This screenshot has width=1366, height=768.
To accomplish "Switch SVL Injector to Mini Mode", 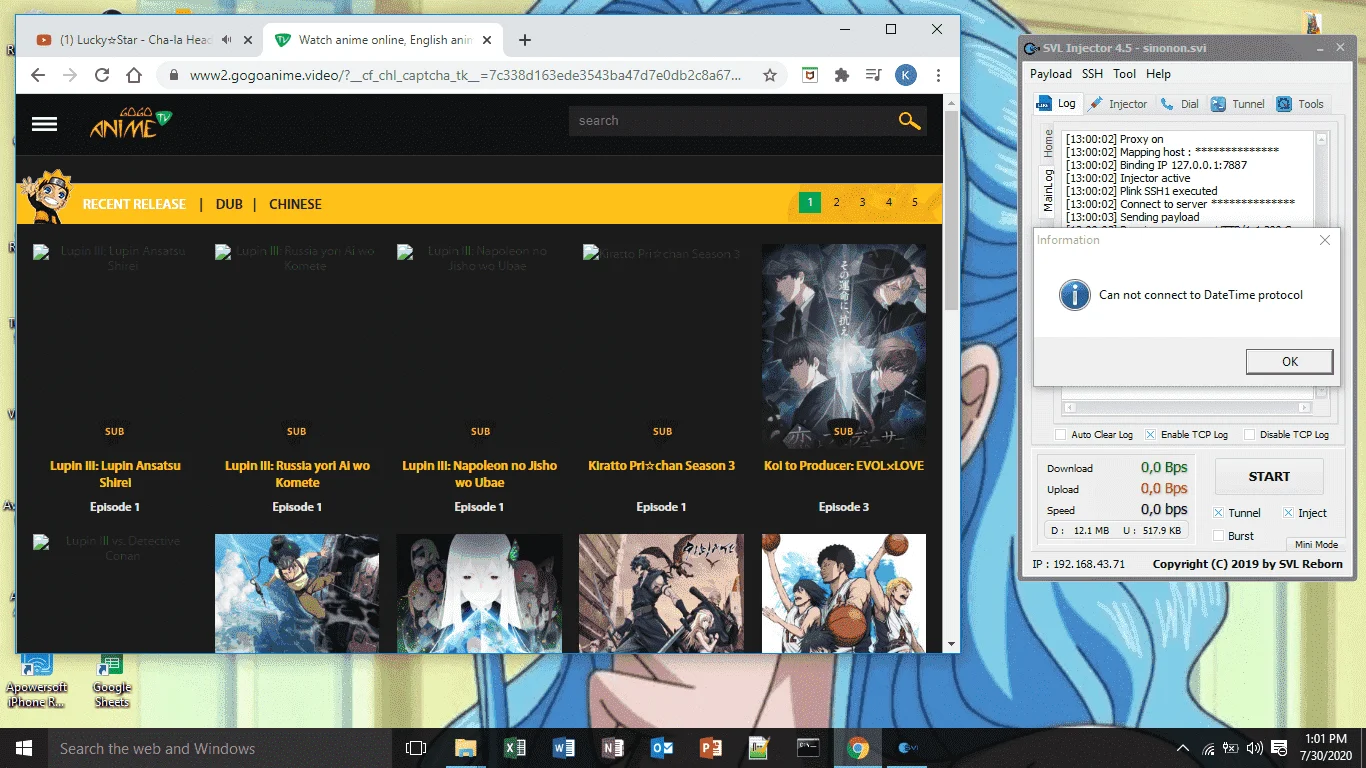I will (1316, 545).
